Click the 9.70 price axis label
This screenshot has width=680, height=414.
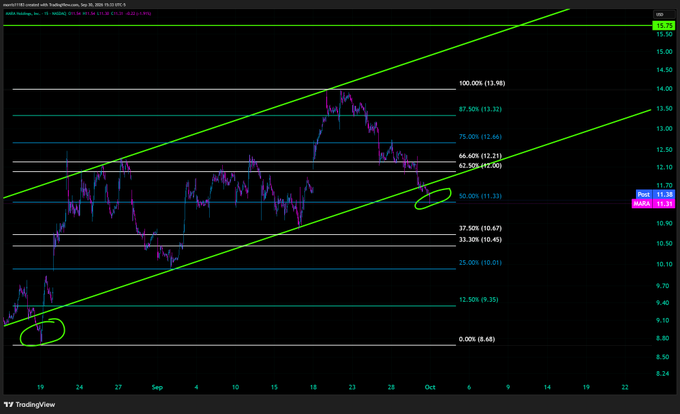pyautogui.click(x=662, y=286)
